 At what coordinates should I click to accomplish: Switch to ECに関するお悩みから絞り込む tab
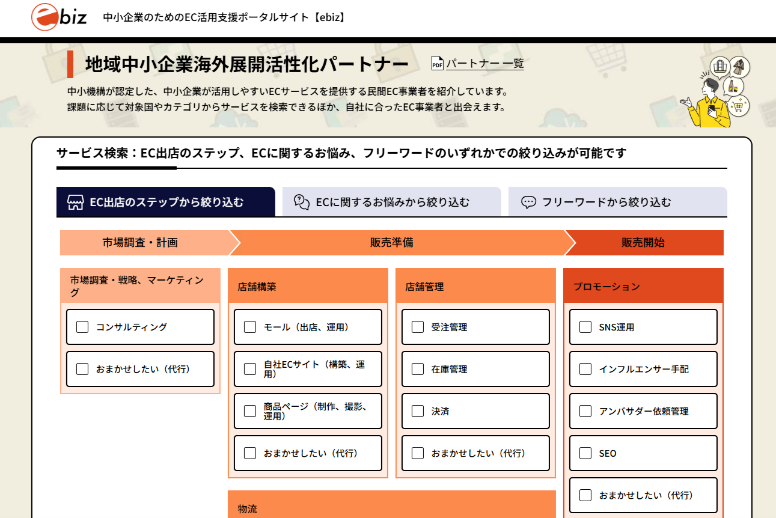tap(391, 202)
